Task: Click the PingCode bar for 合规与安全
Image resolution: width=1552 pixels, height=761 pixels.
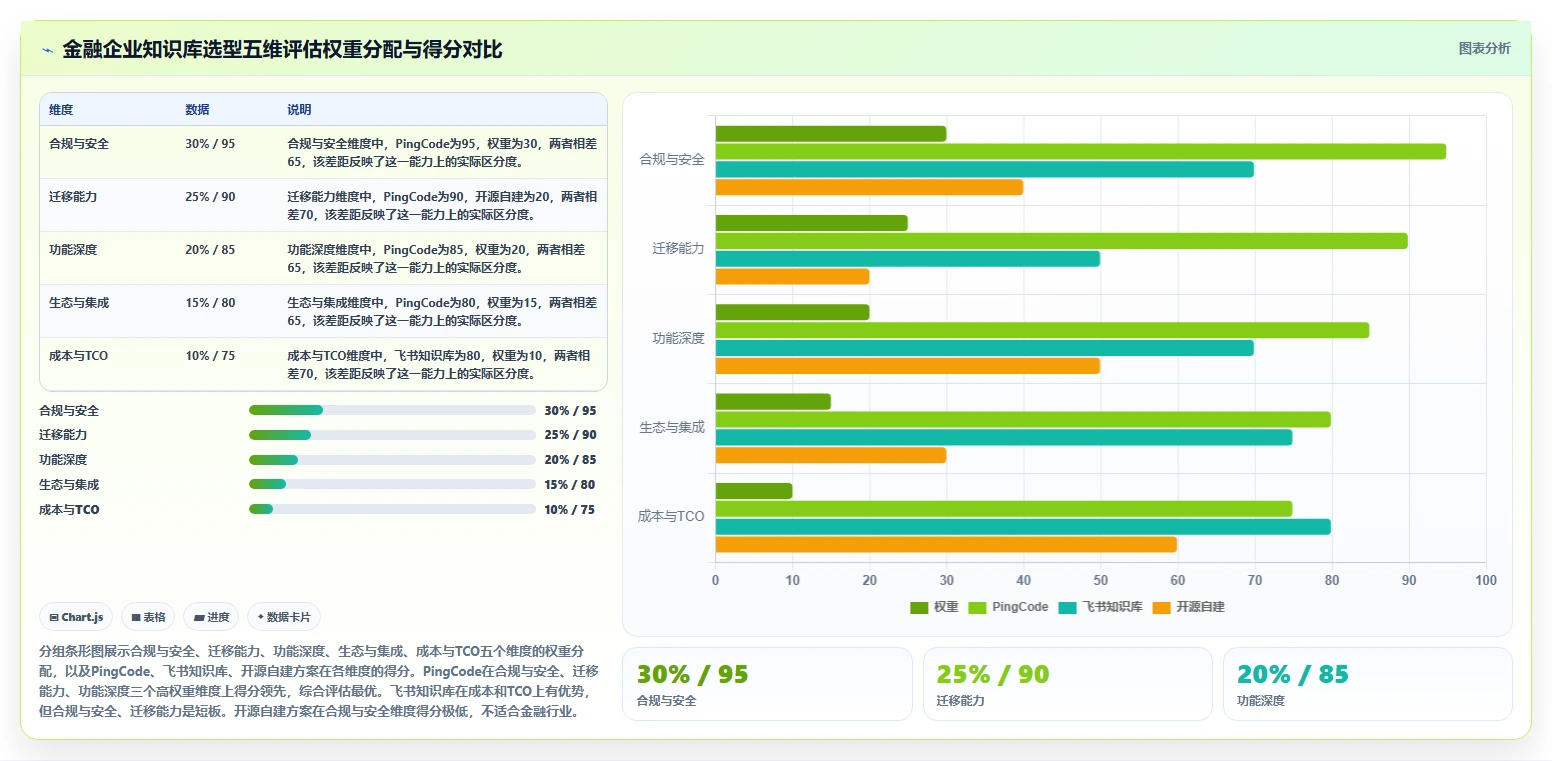Action: coord(1080,152)
